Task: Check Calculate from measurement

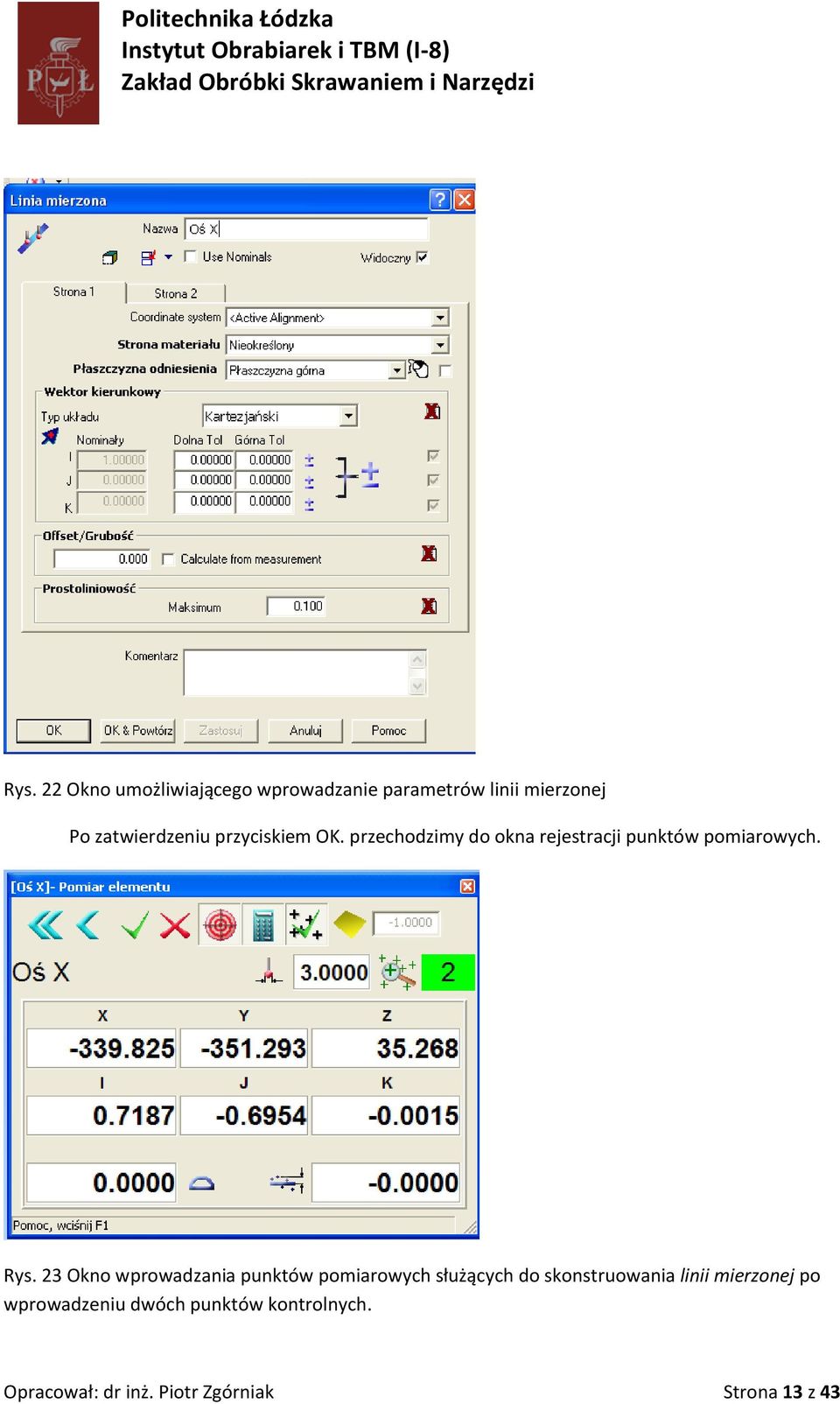Action: click(x=169, y=558)
